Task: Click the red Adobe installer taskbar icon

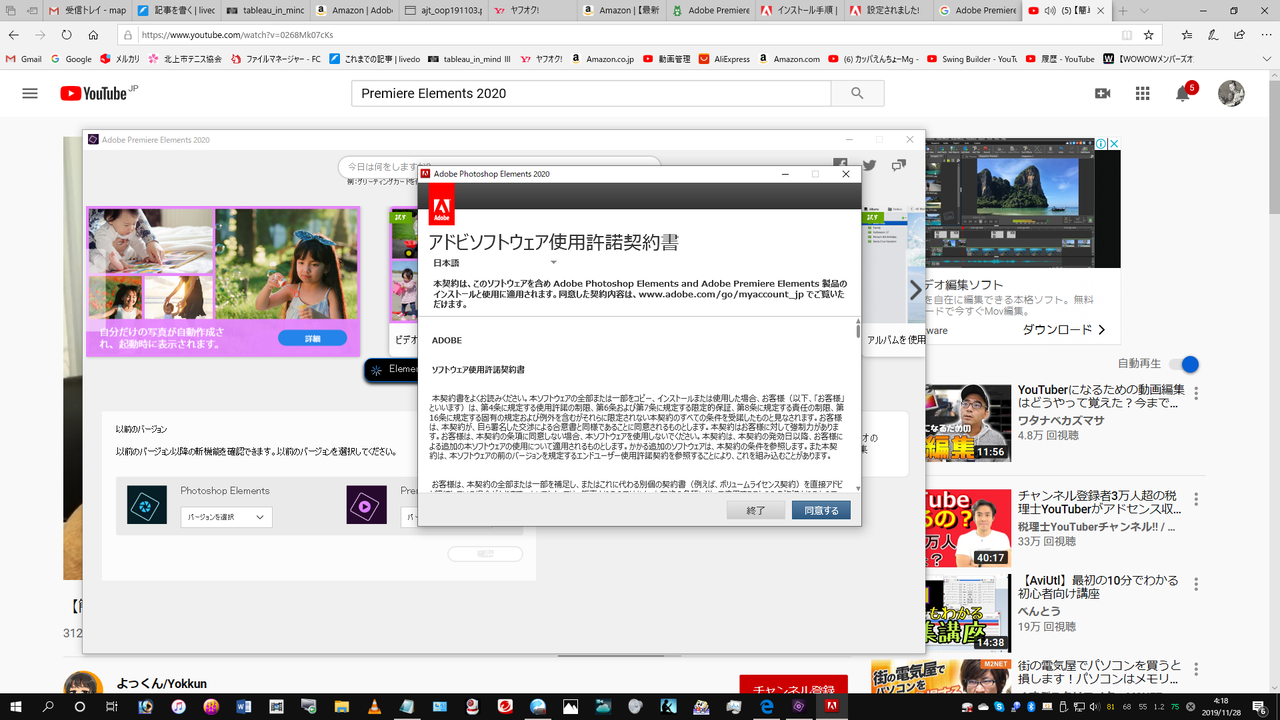Action: pyautogui.click(x=832, y=707)
